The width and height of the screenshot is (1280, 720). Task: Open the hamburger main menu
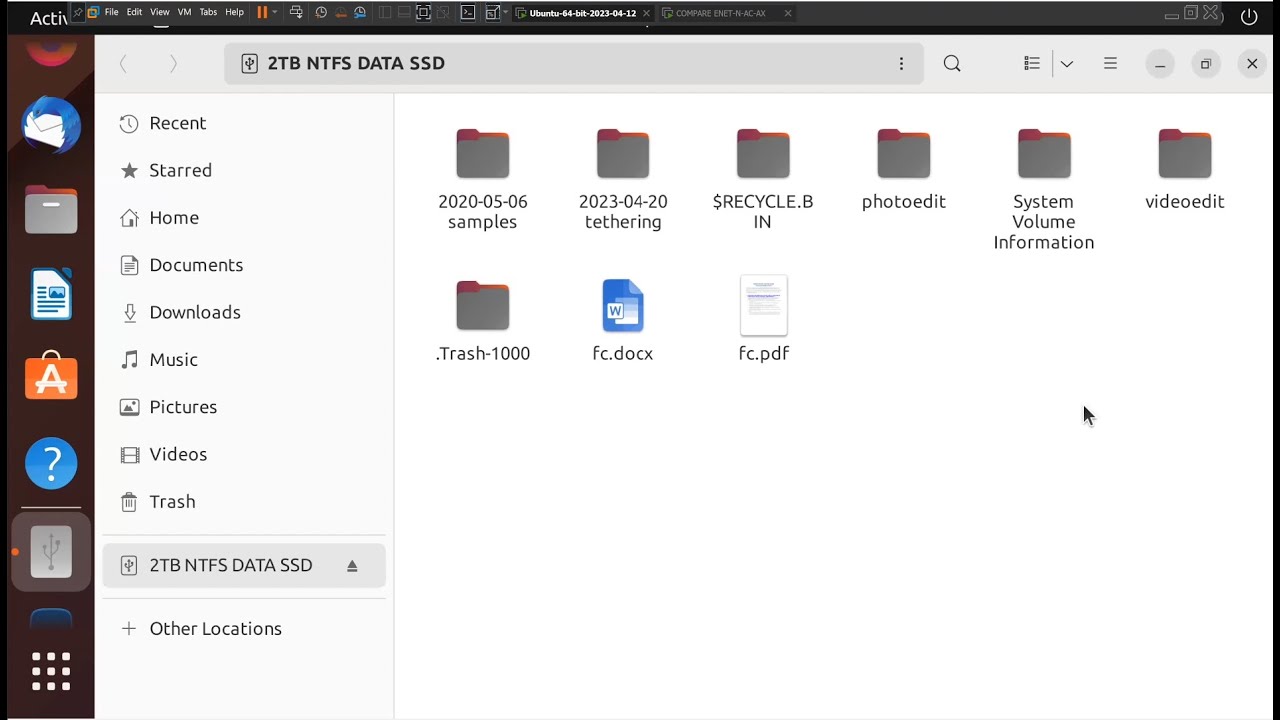1110,63
